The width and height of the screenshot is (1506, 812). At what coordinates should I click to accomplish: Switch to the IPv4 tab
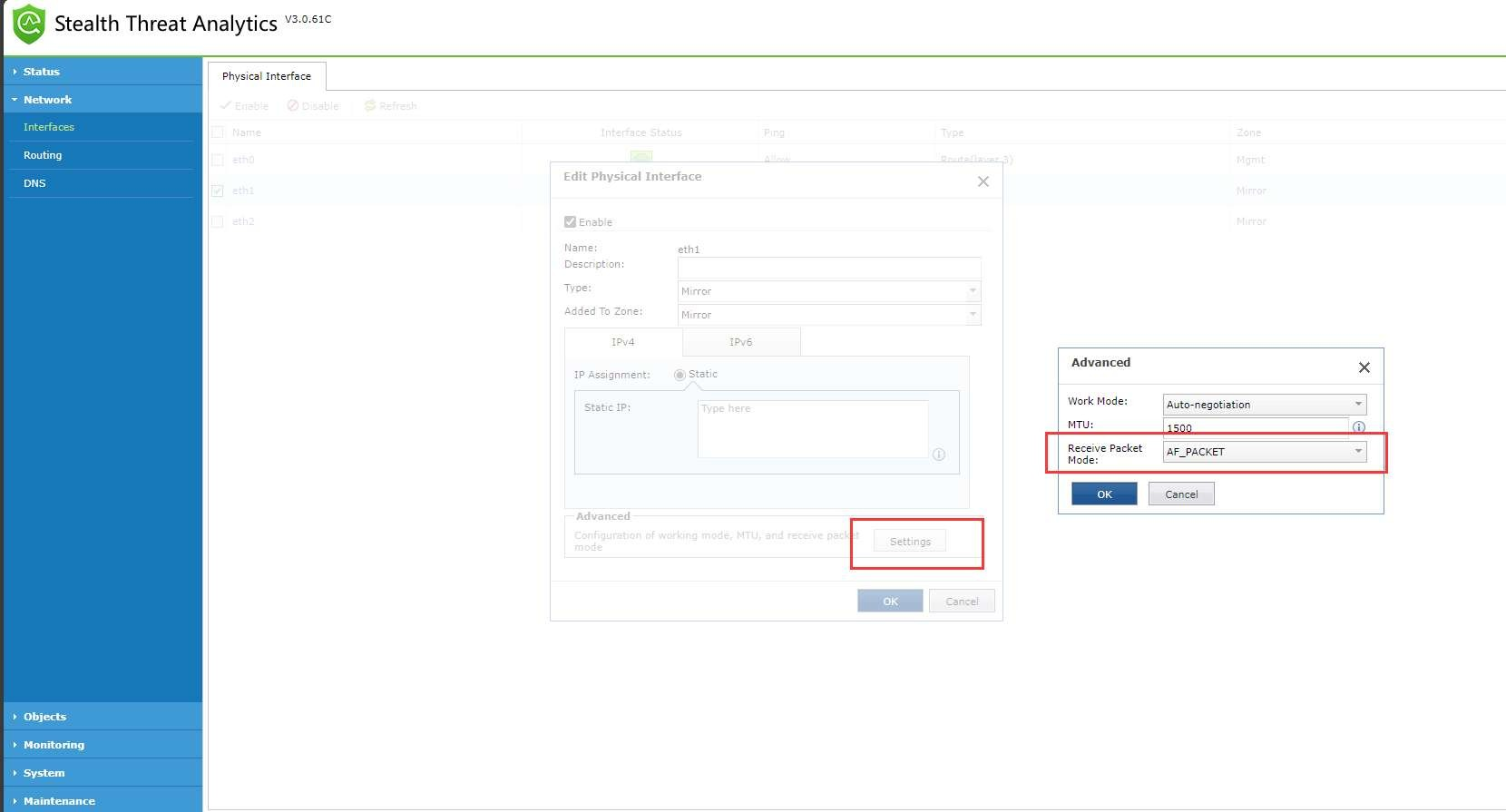pyautogui.click(x=623, y=342)
